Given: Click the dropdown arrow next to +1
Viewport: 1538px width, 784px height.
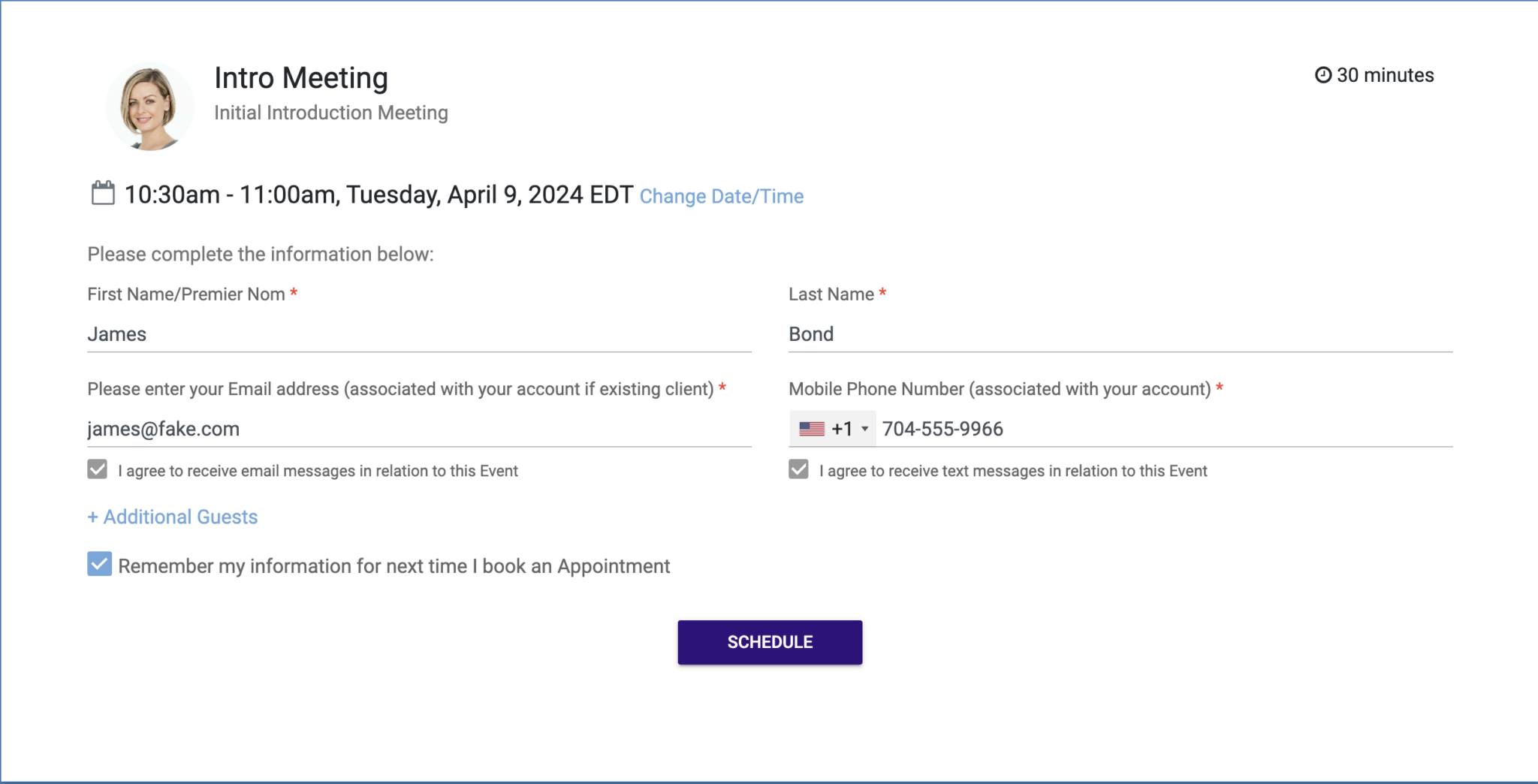Looking at the screenshot, I should [864, 429].
